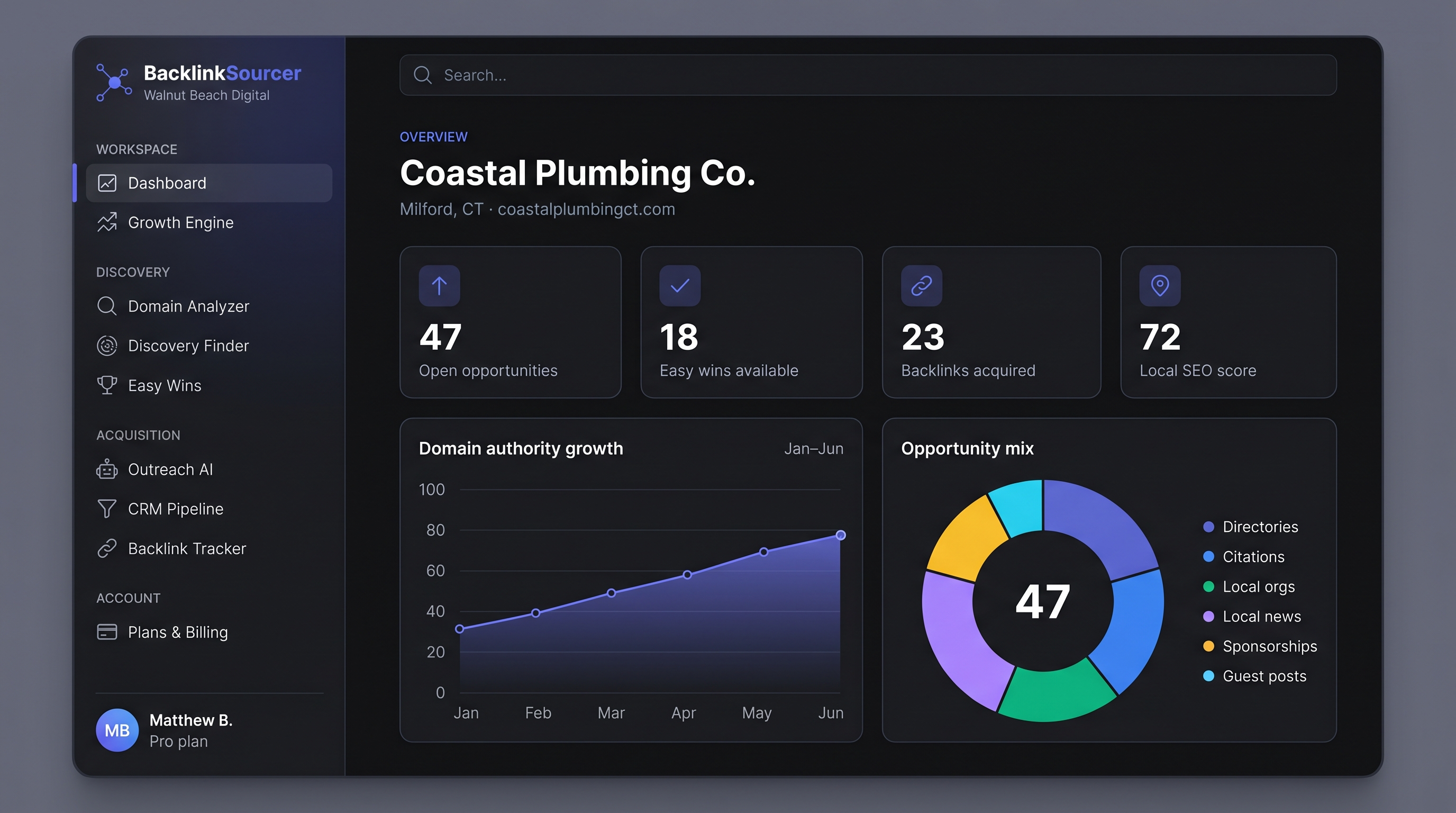Click the Backlink Tracker chain icon

click(x=107, y=548)
